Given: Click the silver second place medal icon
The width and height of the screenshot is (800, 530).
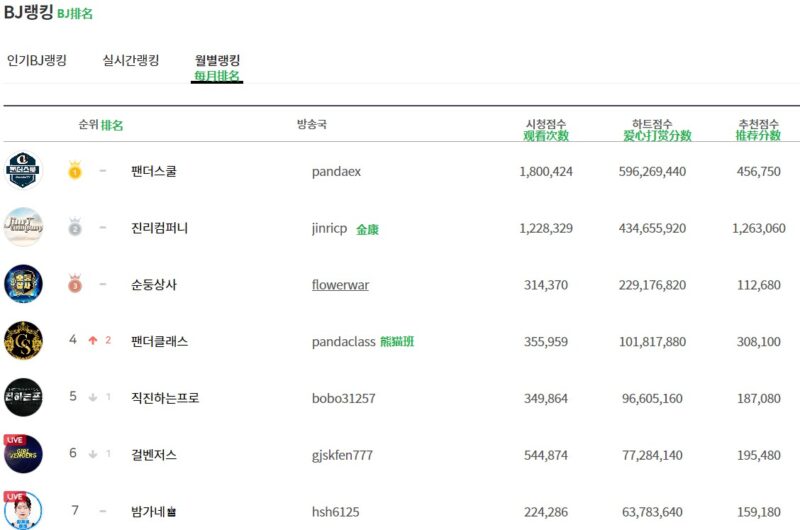Looking at the screenshot, I should (x=74, y=228).
